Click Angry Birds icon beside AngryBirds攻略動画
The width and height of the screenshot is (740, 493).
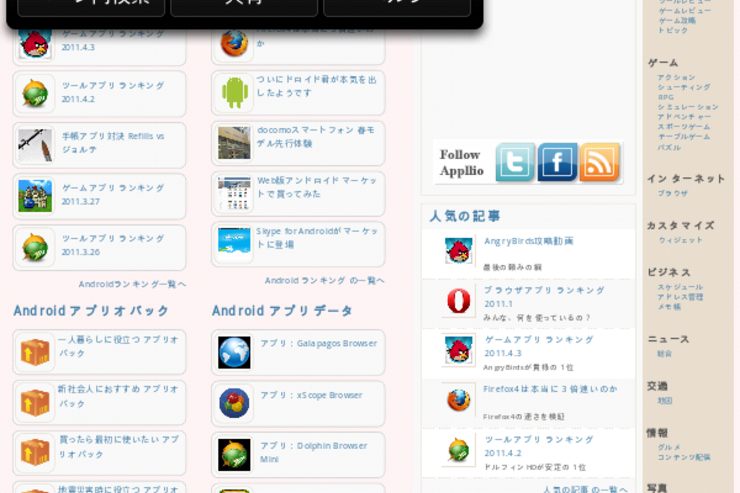(458, 251)
